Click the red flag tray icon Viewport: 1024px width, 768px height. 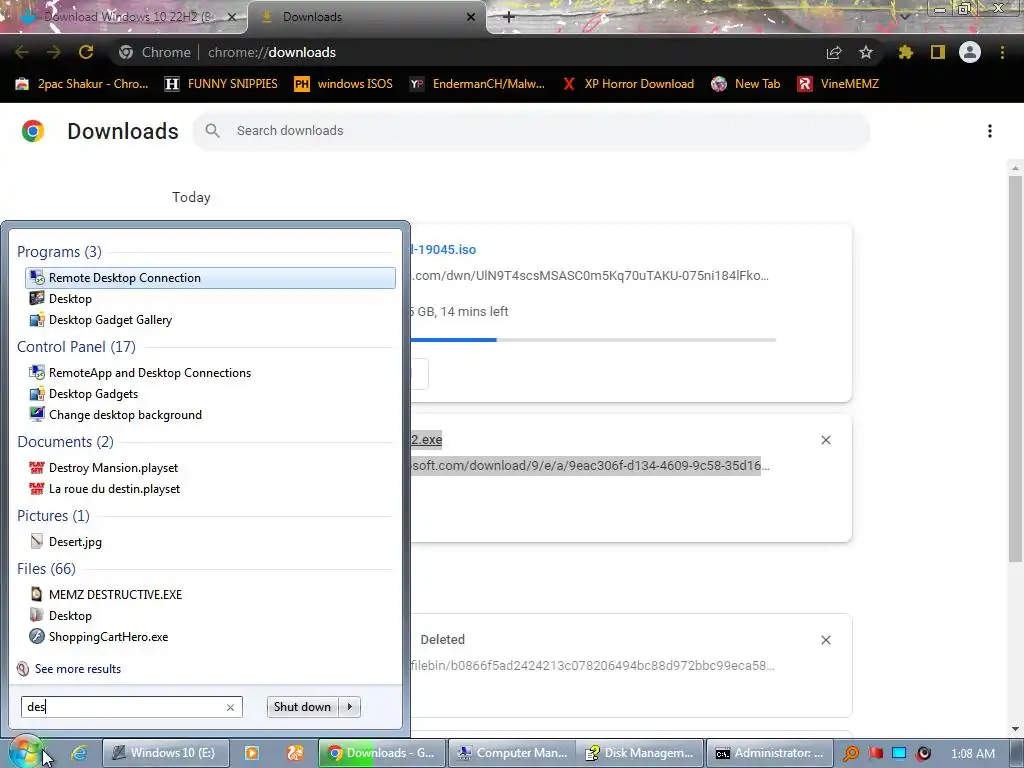(x=875, y=753)
